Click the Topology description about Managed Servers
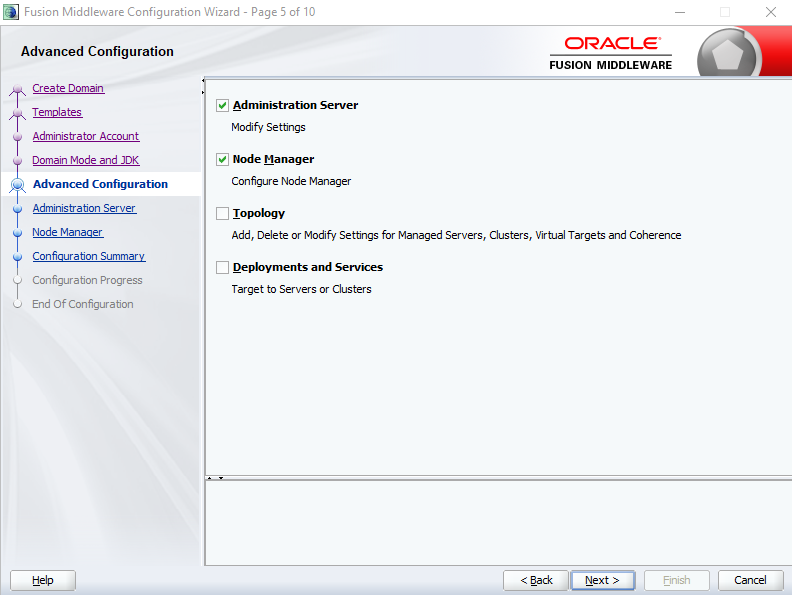The width and height of the screenshot is (792, 595). (456, 235)
